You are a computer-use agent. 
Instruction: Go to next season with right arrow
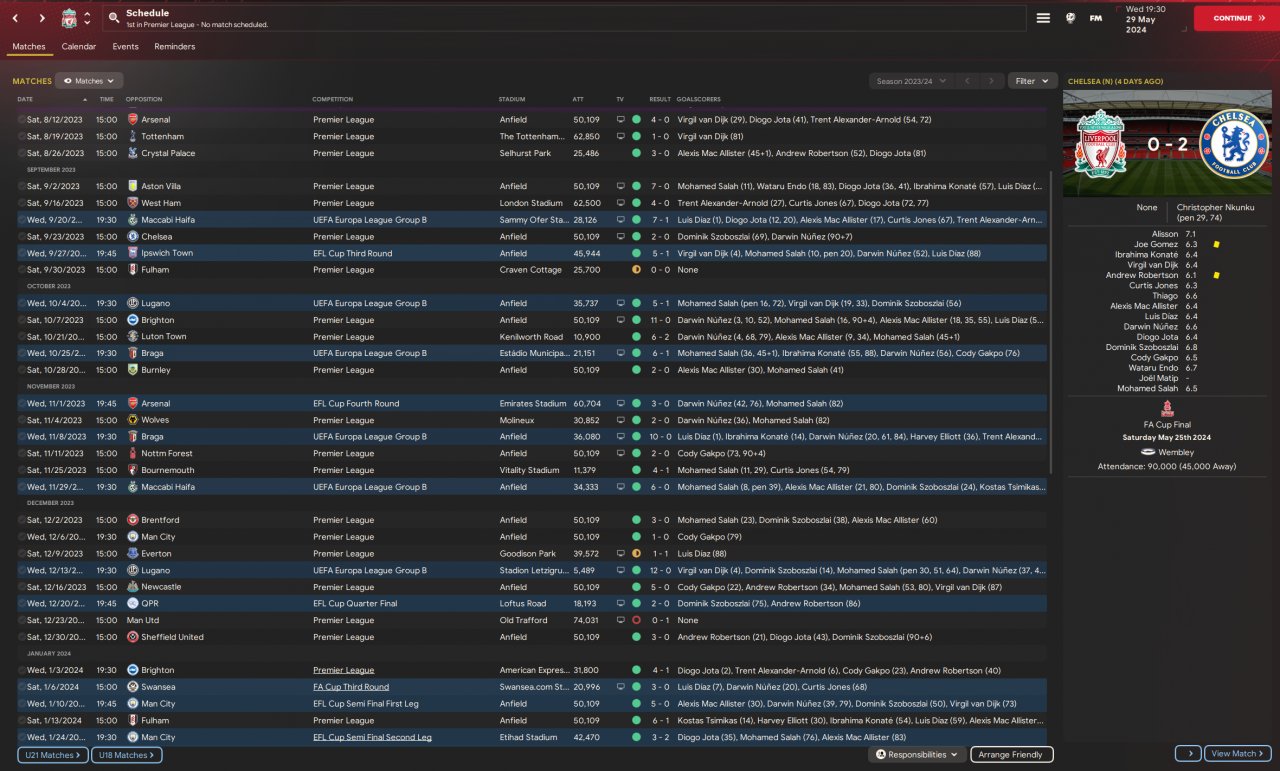coord(991,81)
